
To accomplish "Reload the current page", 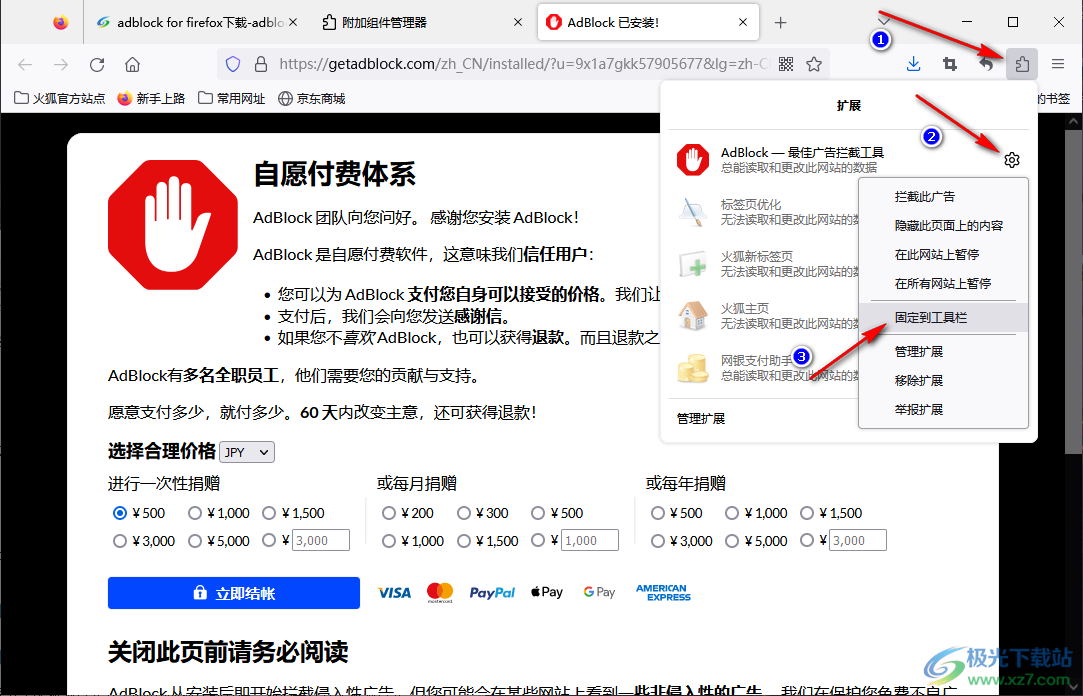I will point(97,64).
